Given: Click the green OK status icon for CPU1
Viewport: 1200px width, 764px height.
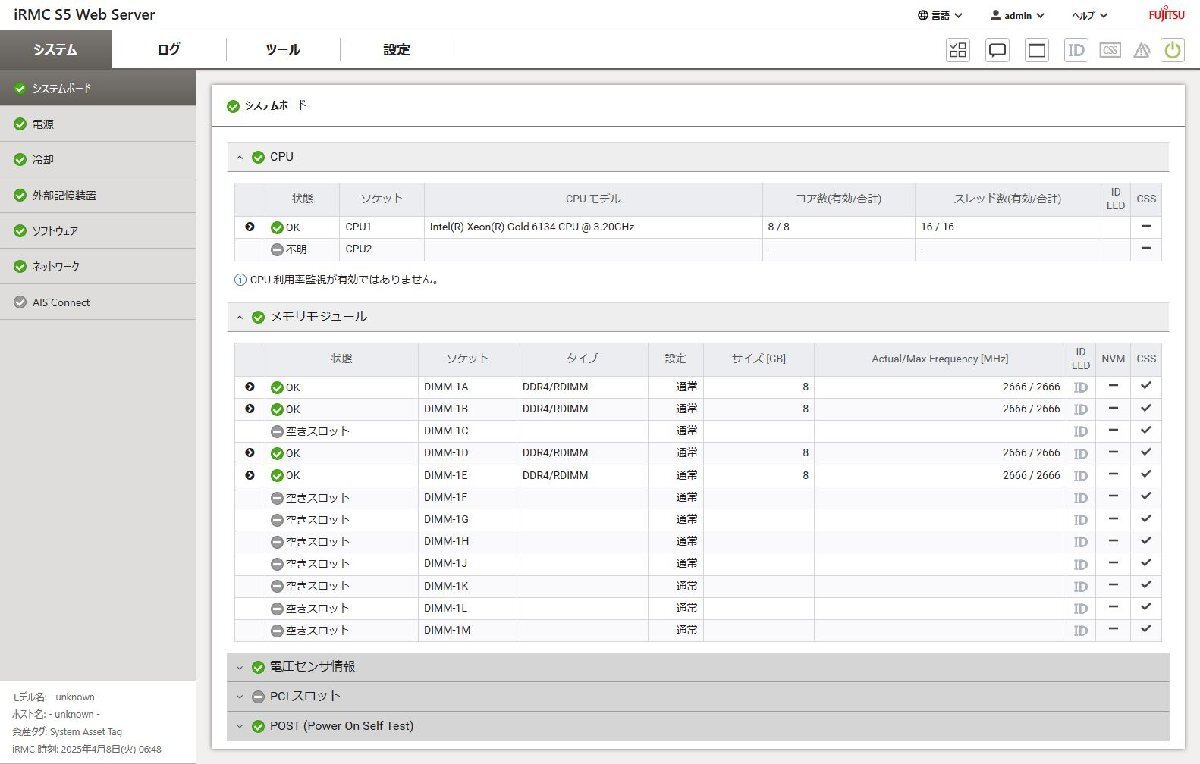Looking at the screenshot, I should (277, 227).
